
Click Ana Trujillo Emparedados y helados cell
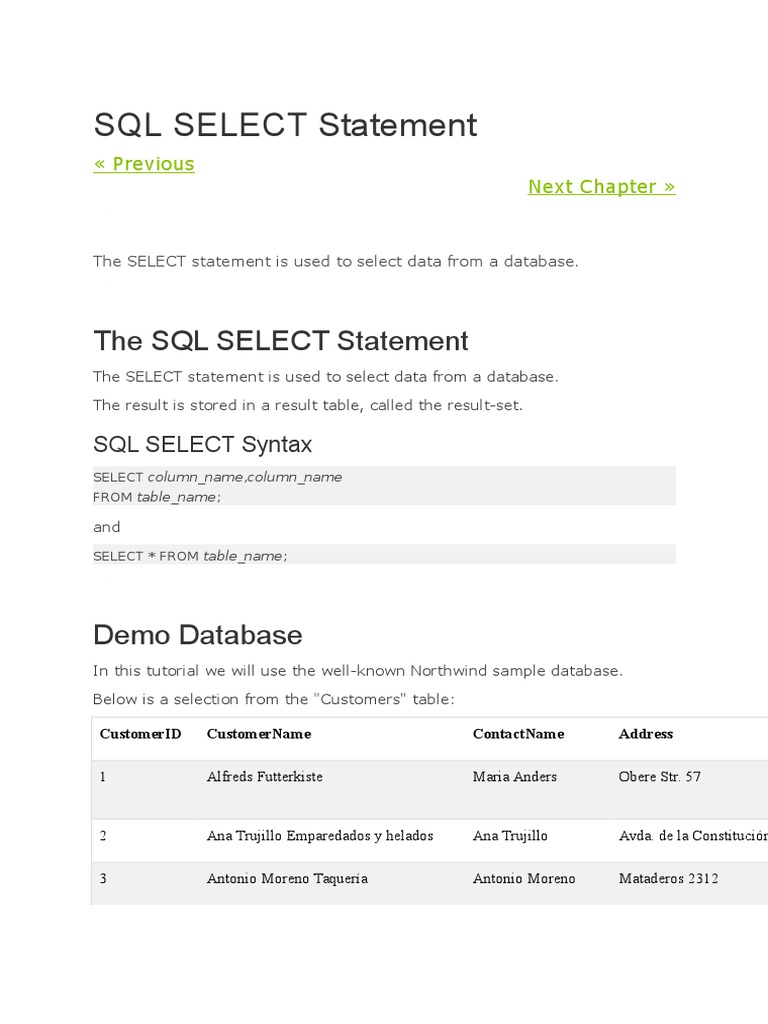pyautogui.click(x=320, y=836)
